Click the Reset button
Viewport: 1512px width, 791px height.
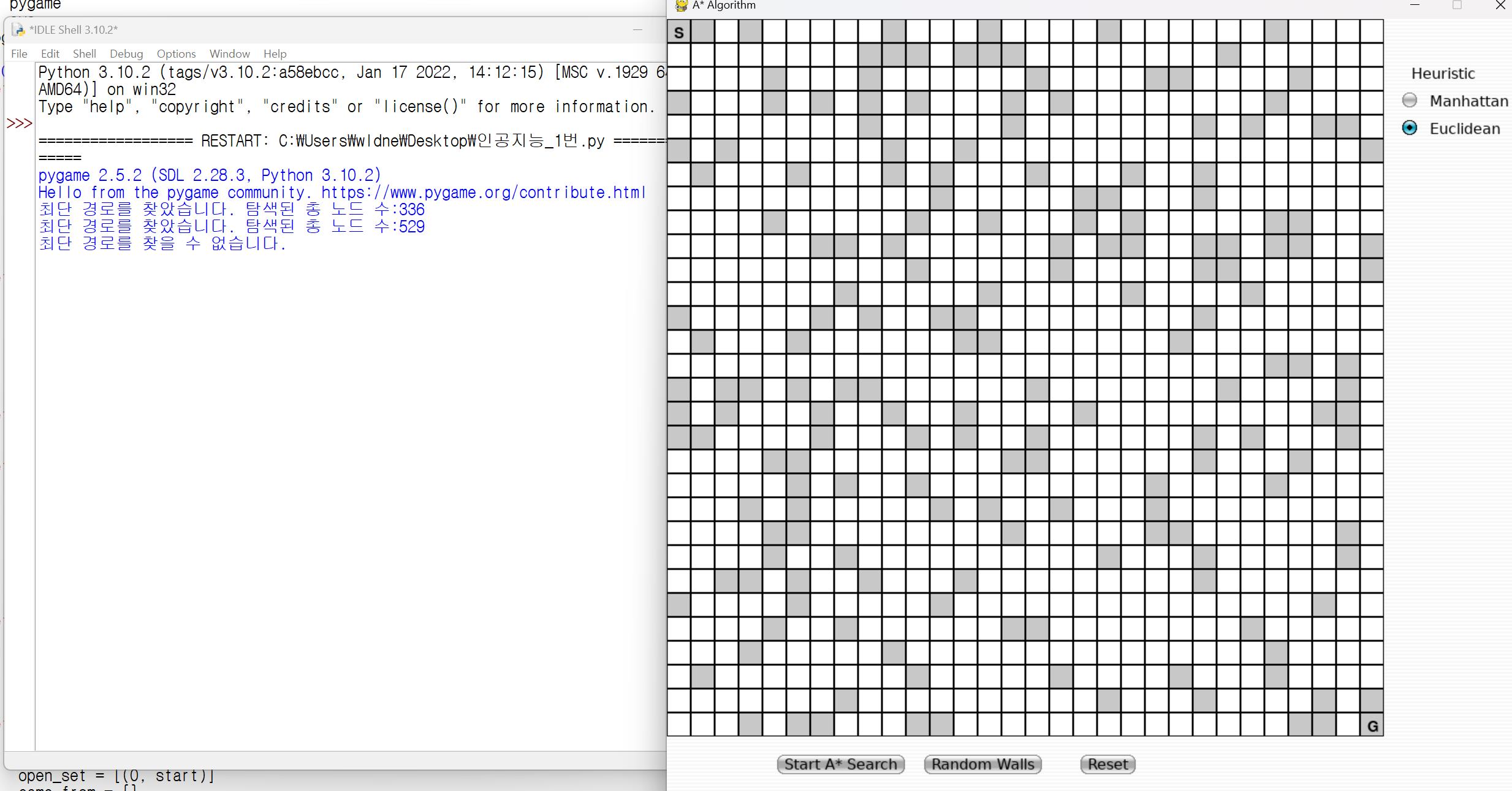1107,764
